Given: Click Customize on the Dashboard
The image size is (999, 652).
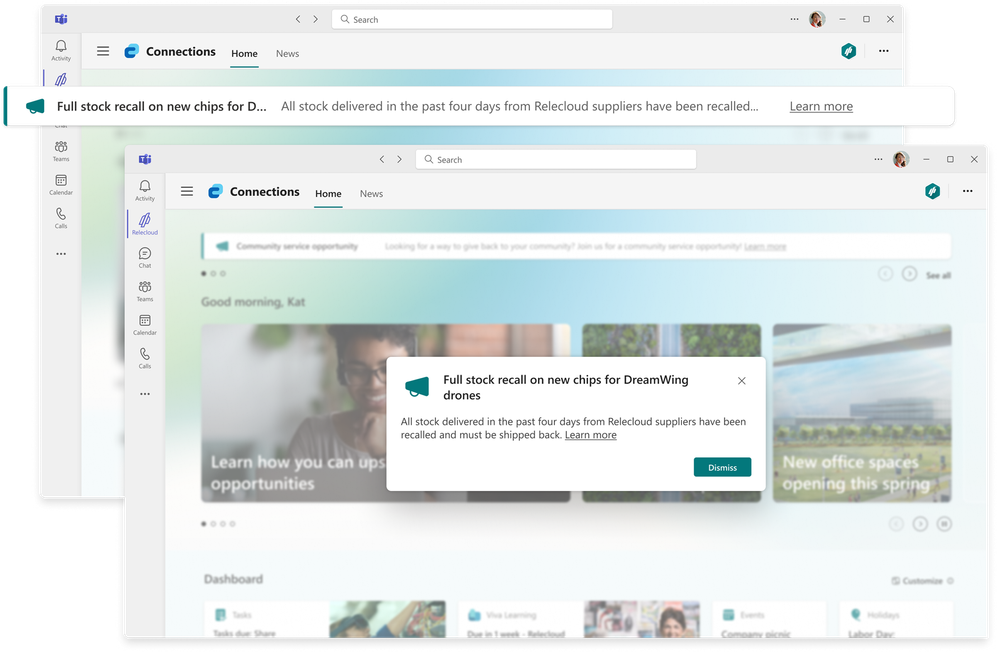Looking at the screenshot, I should (x=922, y=581).
